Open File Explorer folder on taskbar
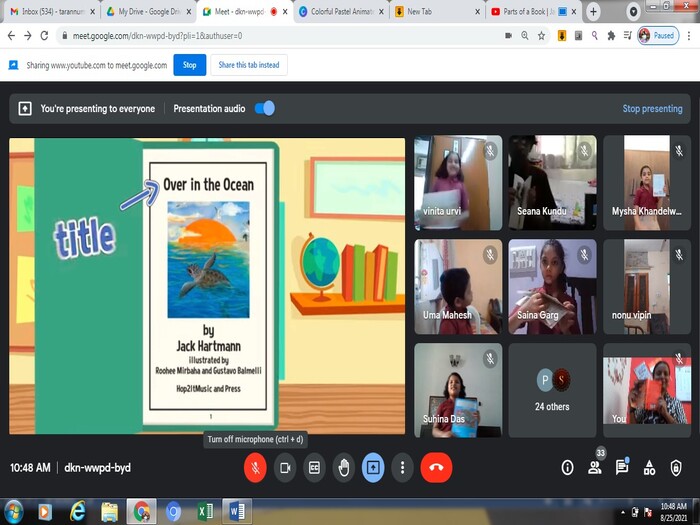 point(109,512)
